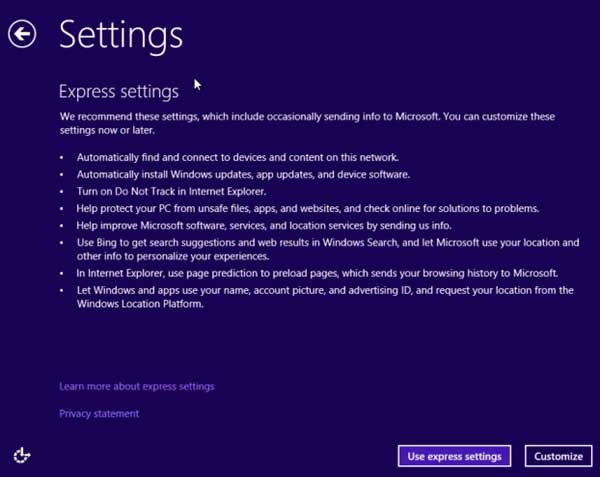
Task: Click the Express settings heading
Action: pyautogui.click(x=119, y=91)
